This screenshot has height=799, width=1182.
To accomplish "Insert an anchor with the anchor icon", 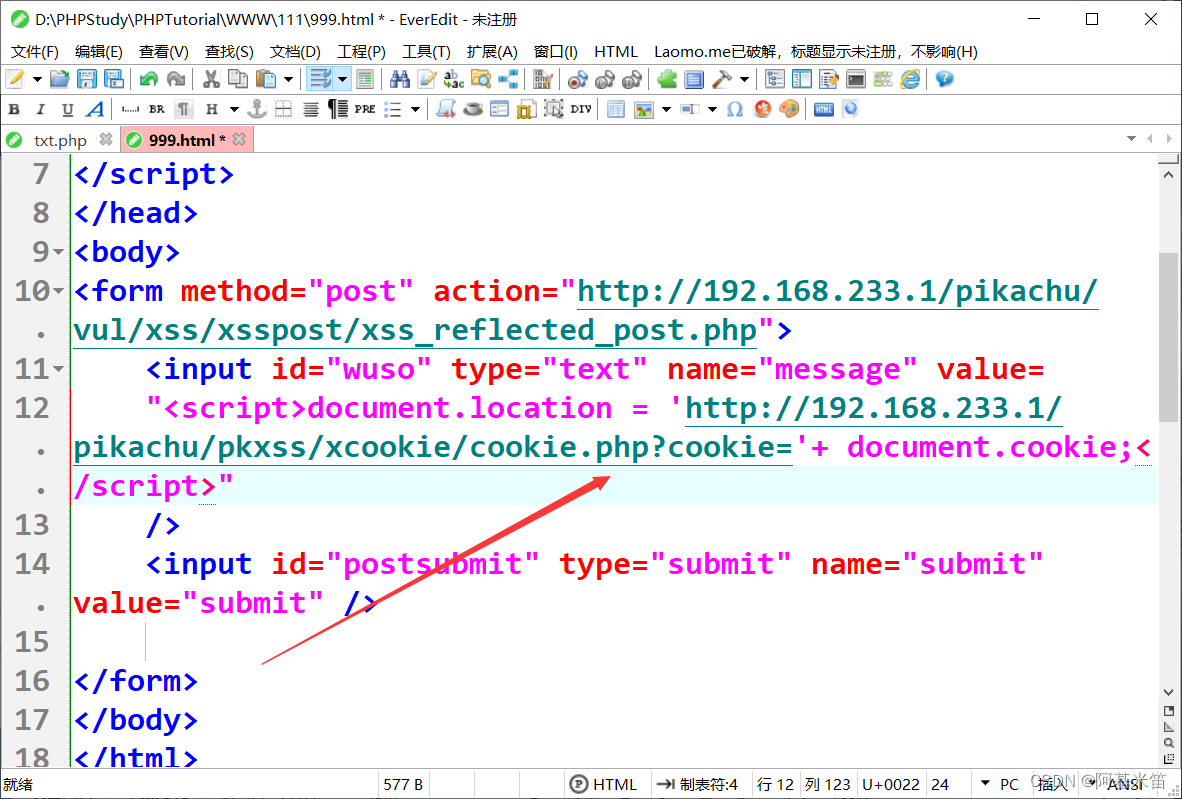I will (257, 110).
